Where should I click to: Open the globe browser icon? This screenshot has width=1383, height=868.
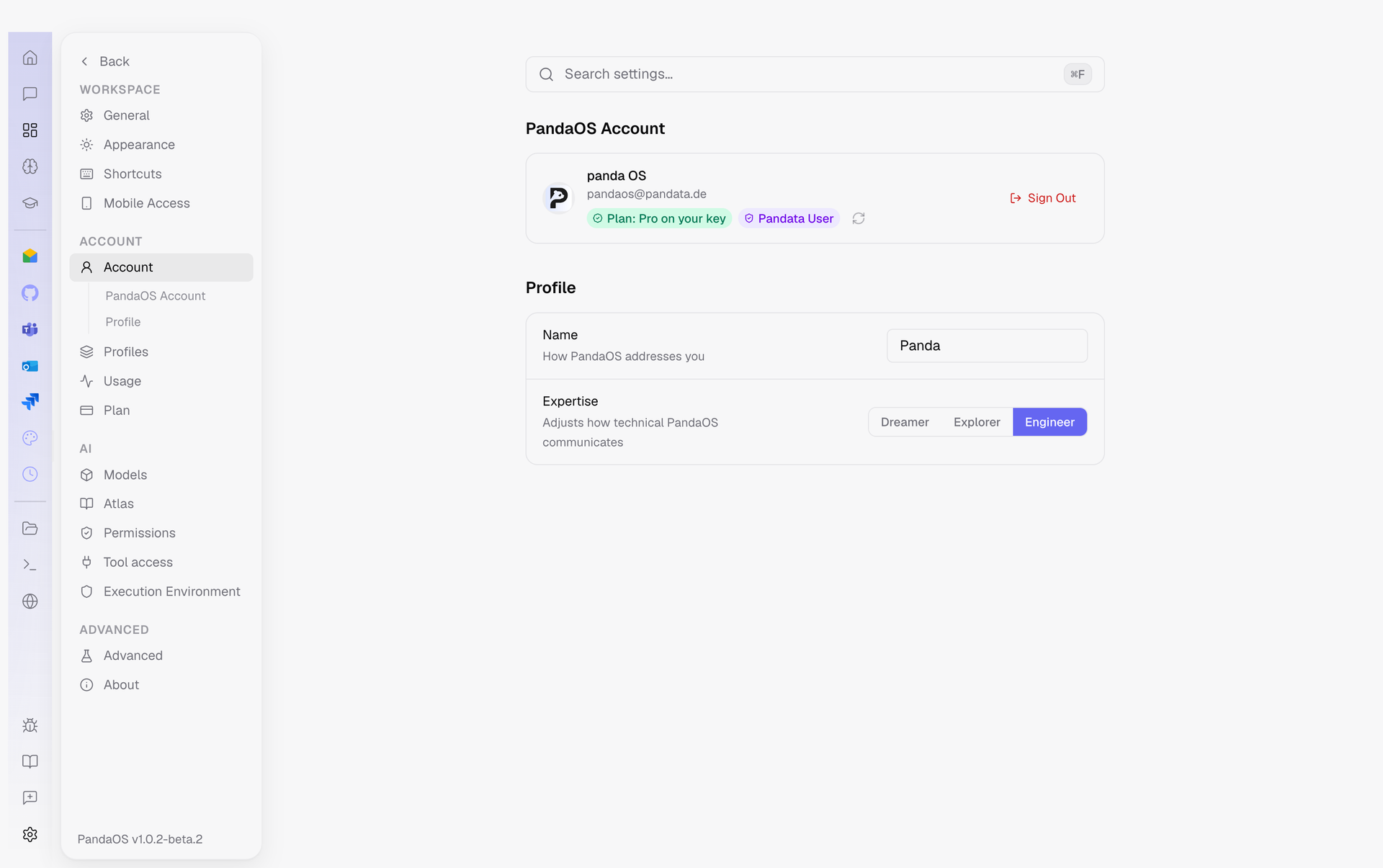[30, 601]
